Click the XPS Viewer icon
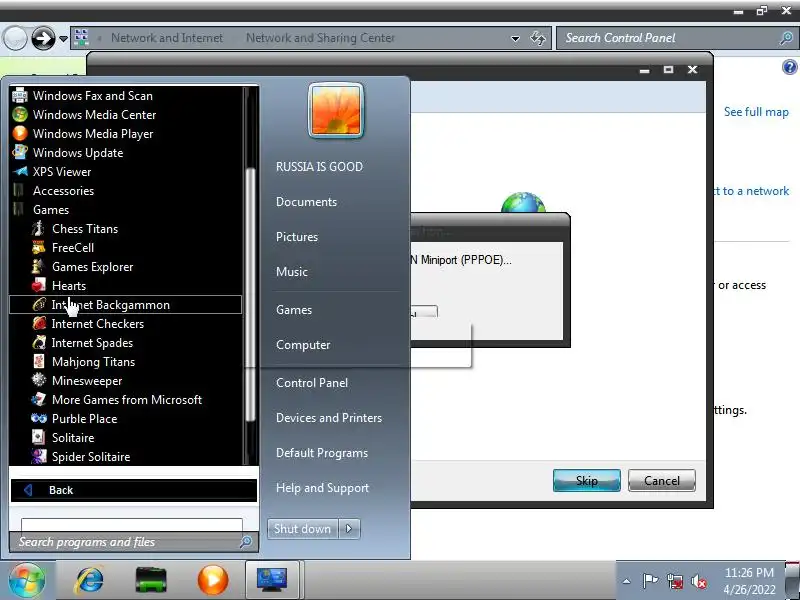800x600 pixels. tap(19, 171)
